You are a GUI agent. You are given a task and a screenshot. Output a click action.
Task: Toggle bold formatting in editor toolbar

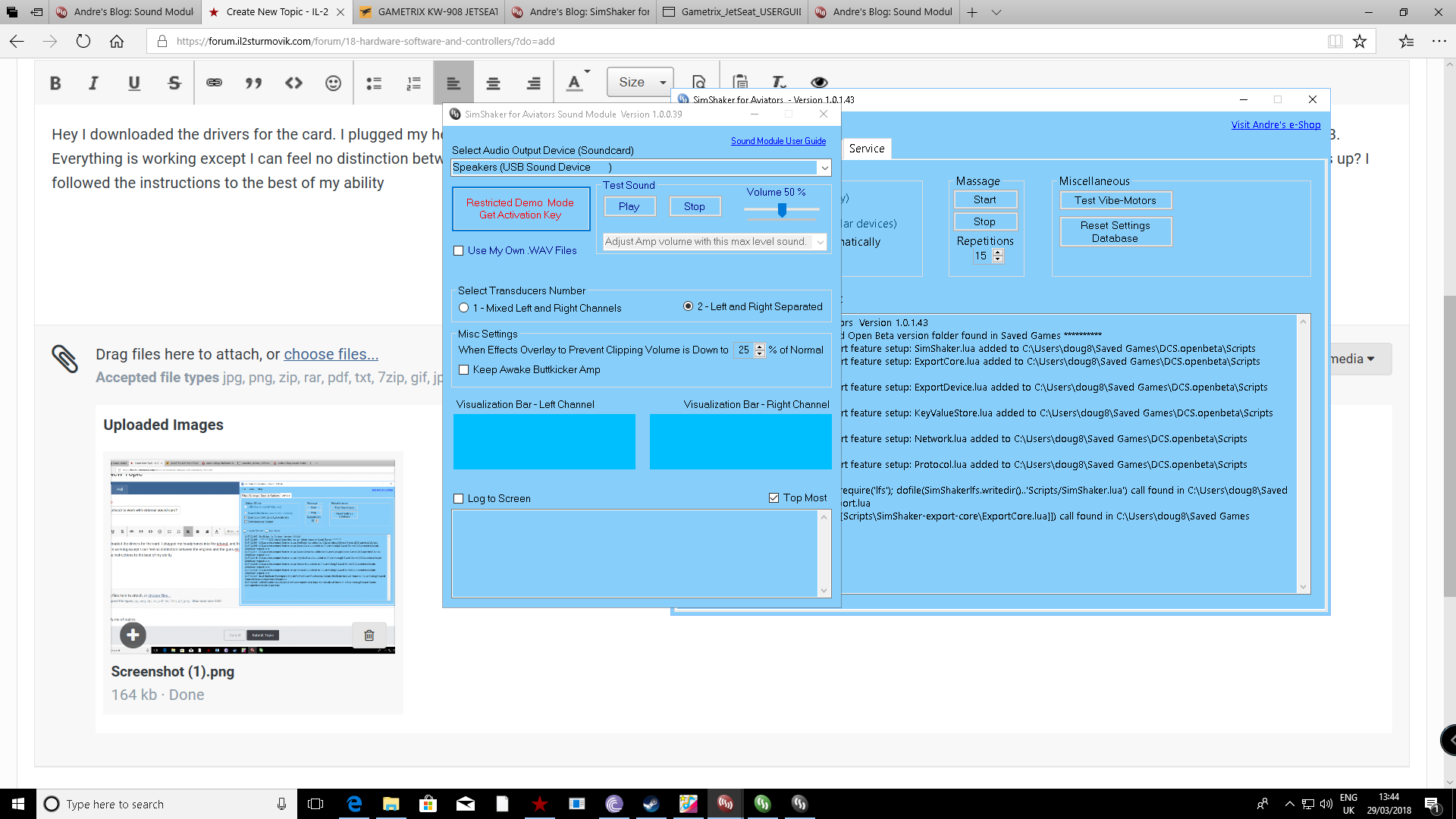[55, 83]
